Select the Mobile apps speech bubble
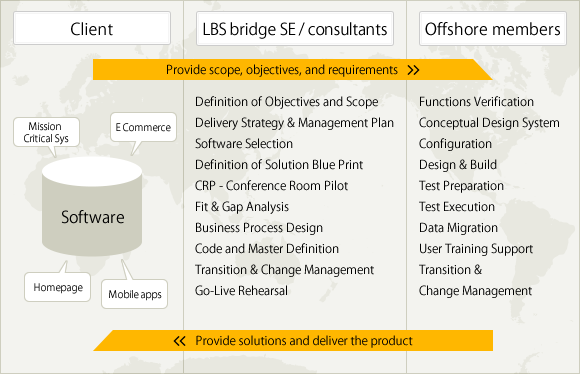Viewport: 580px width, 374px height. pyautogui.click(x=135, y=294)
